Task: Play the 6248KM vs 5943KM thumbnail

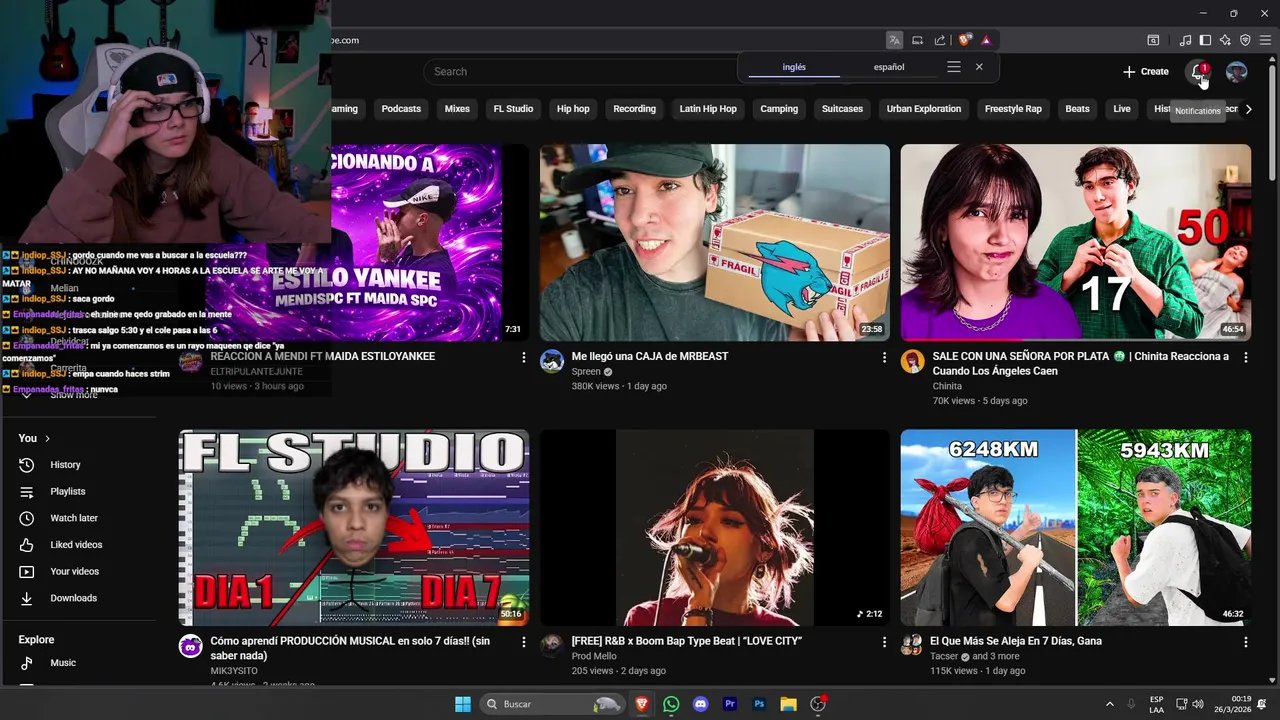Action: tap(1076, 528)
